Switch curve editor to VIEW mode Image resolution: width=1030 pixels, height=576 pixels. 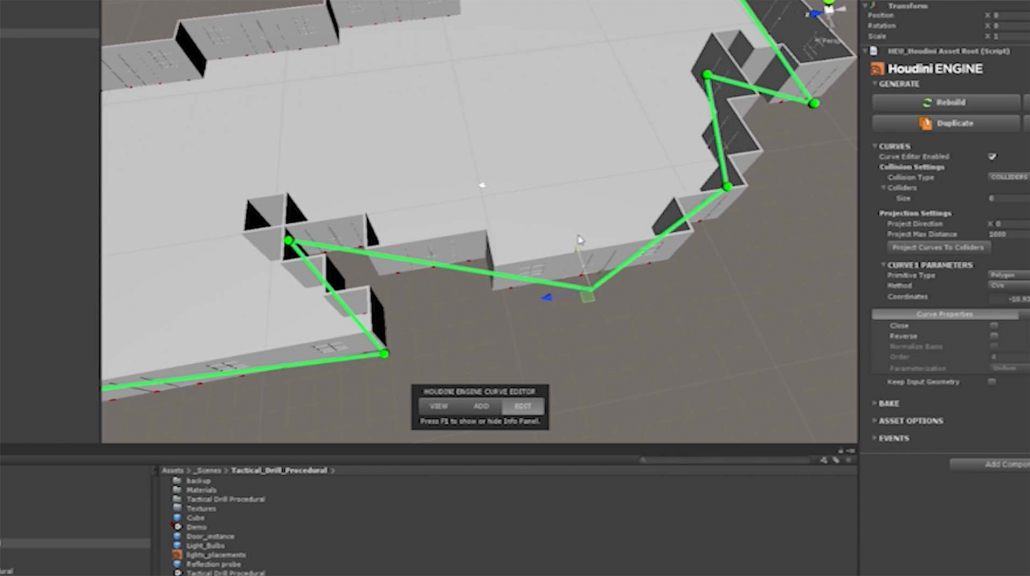438,406
